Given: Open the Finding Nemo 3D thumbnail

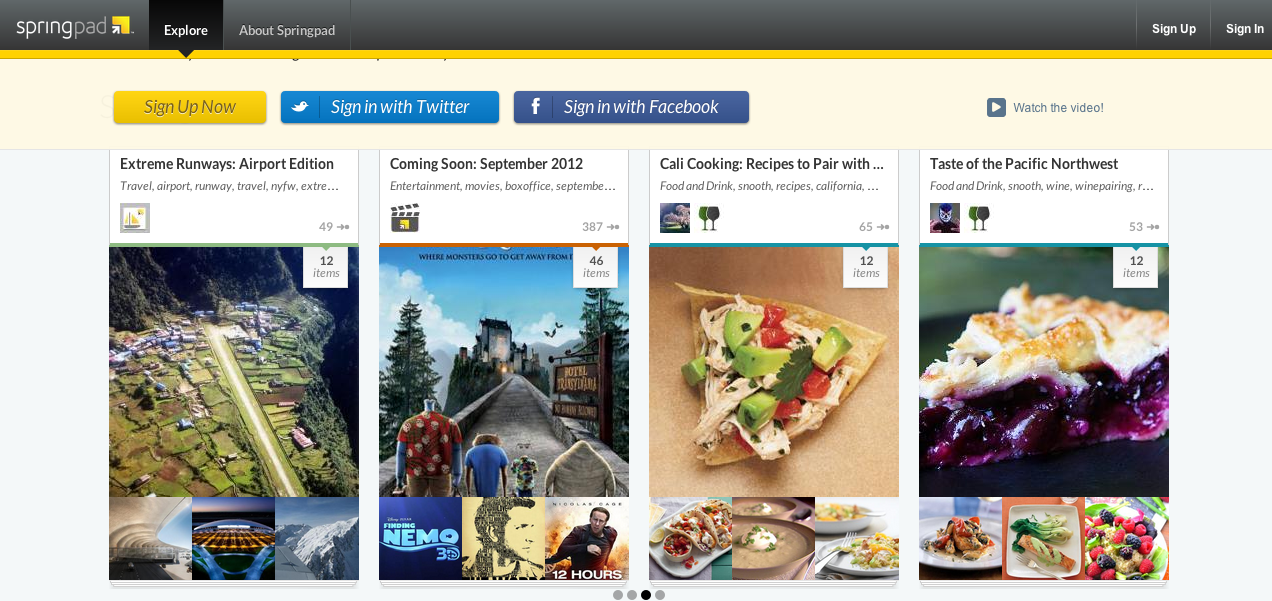Looking at the screenshot, I should click(420, 539).
